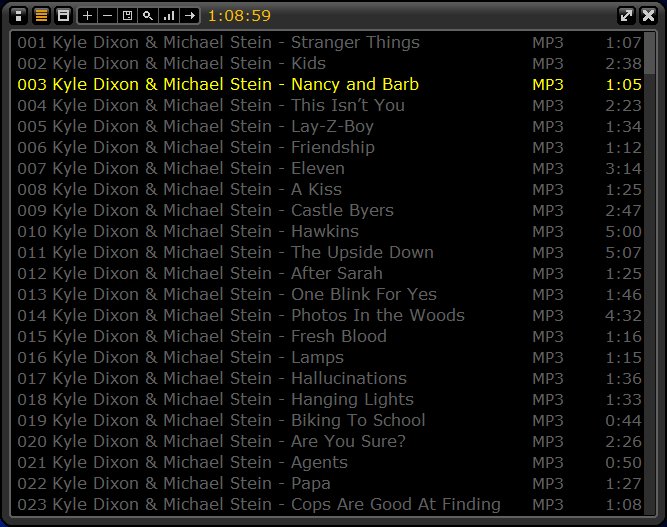Select track 002 Kids
The width and height of the screenshot is (667, 527).
[327, 63]
